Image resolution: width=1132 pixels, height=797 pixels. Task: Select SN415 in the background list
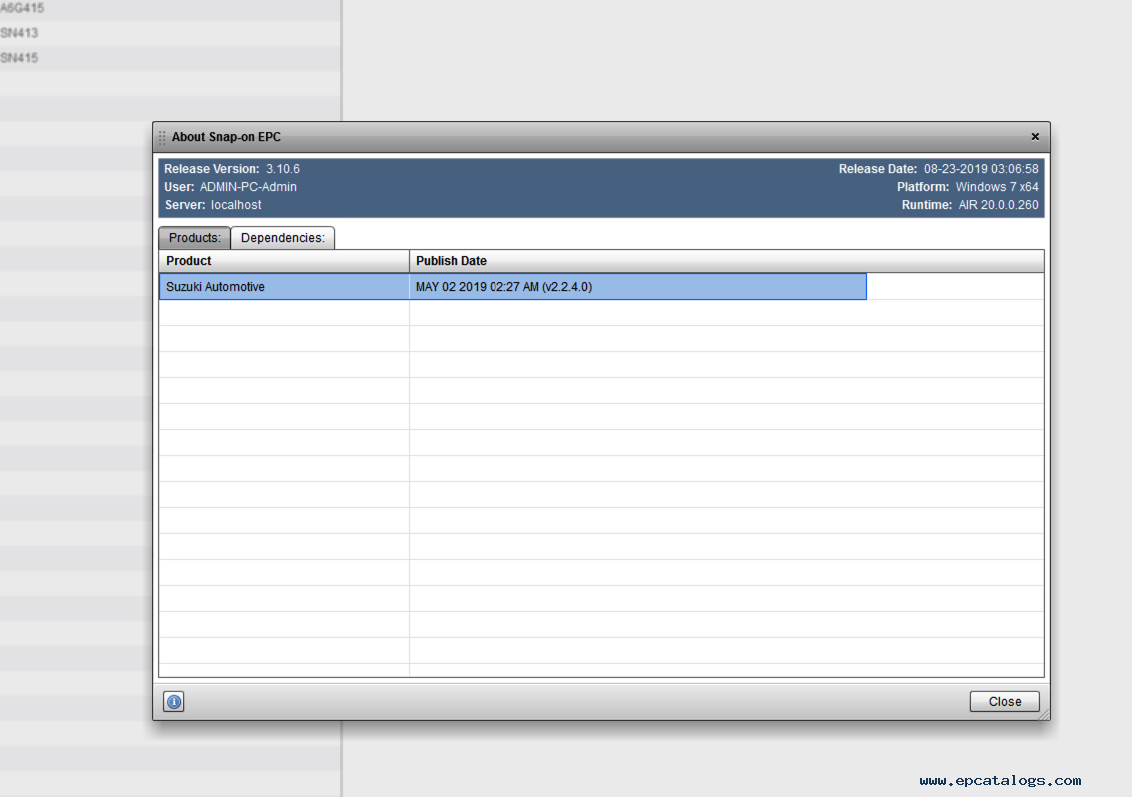coord(170,58)
